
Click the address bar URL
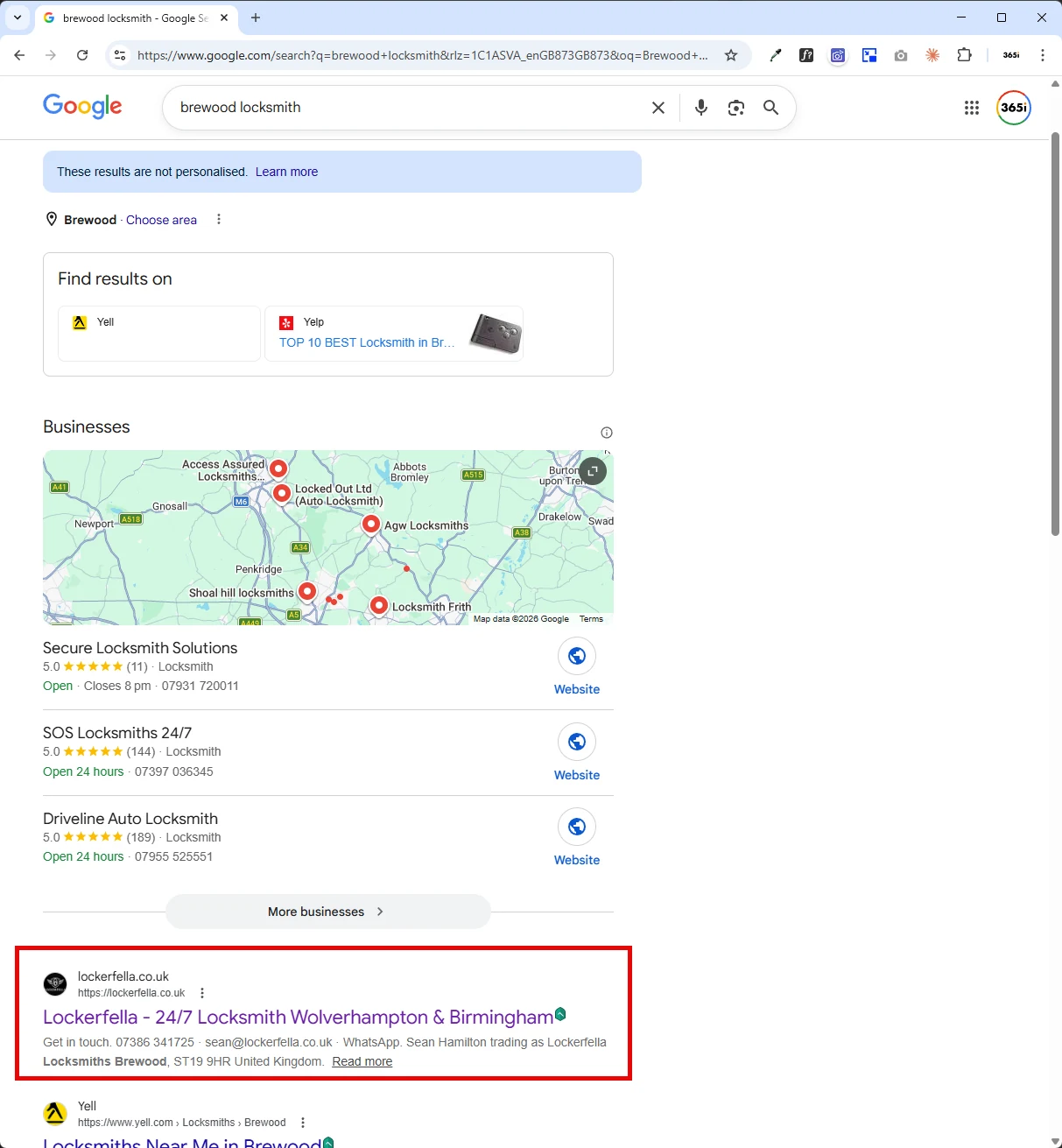coord(423,55)
